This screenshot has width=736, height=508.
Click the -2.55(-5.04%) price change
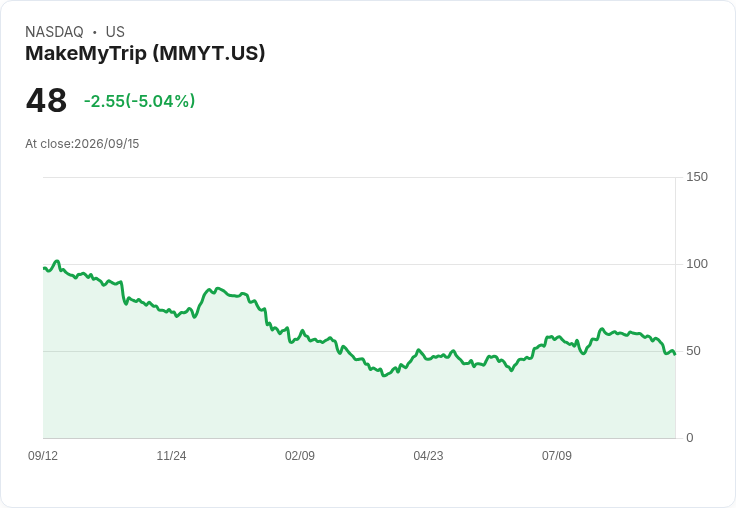[139, 101]
